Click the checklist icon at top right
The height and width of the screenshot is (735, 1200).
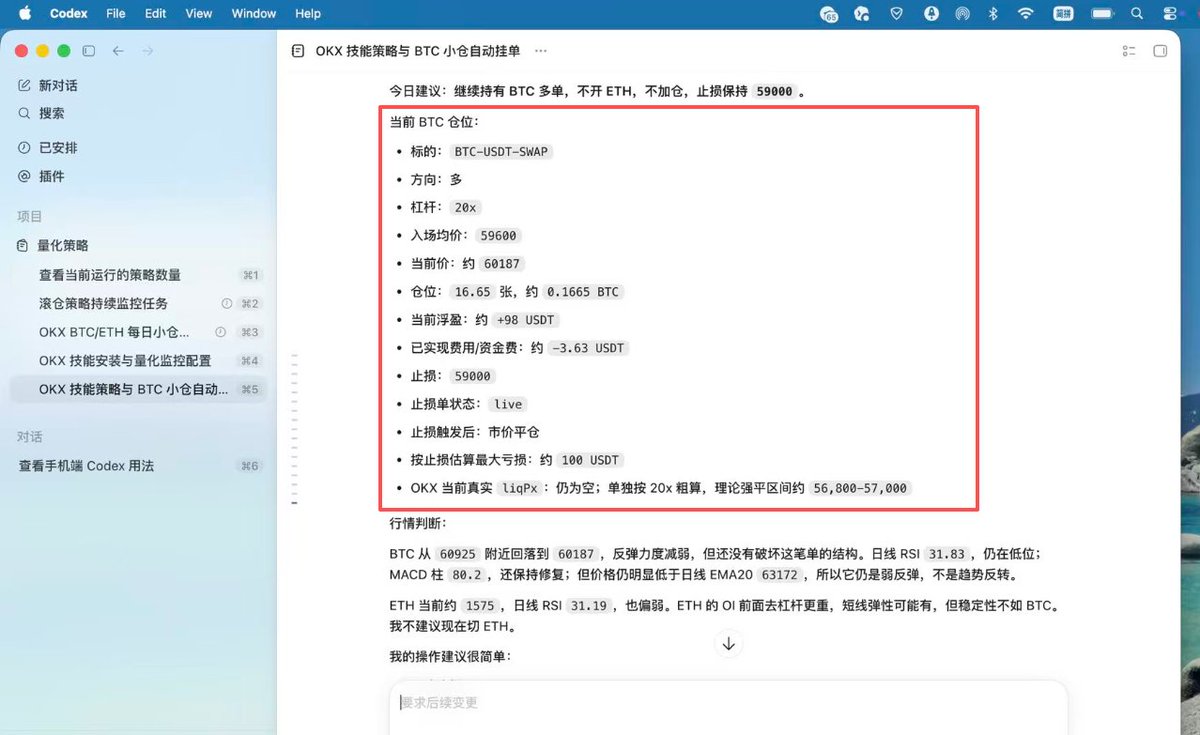point(1129,51)
